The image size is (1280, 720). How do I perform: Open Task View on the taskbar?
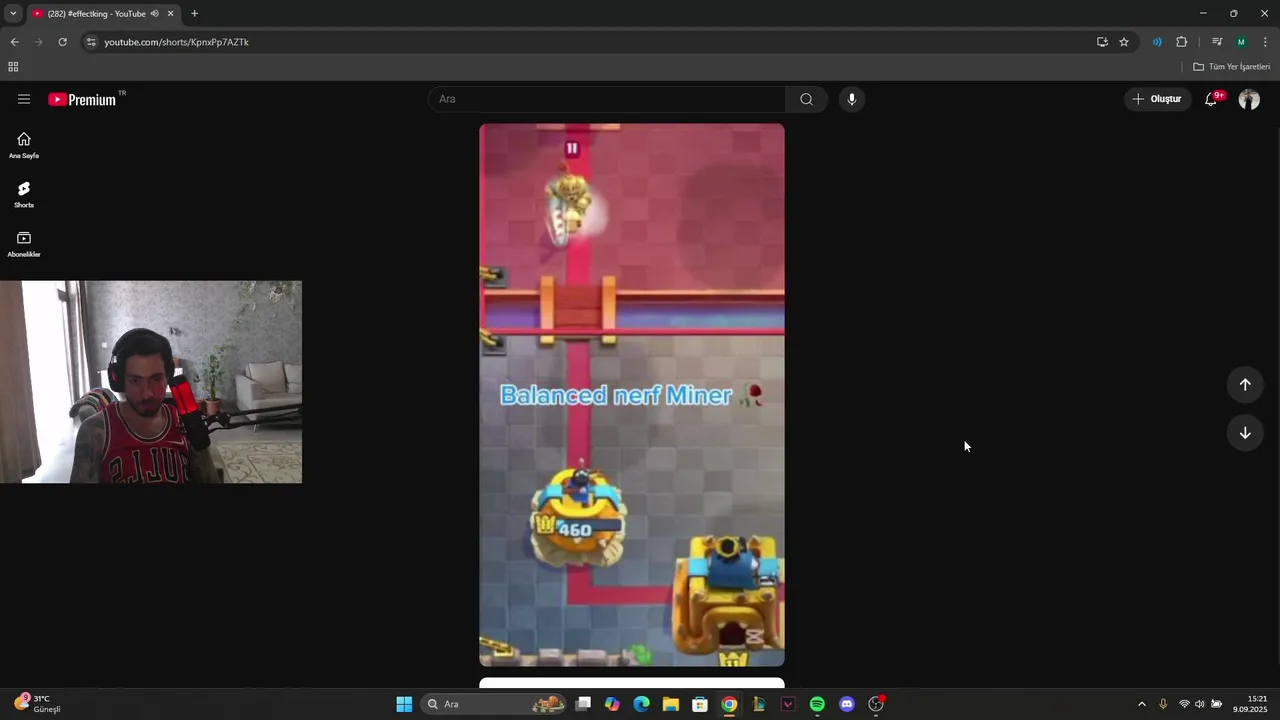click(584, 704)
